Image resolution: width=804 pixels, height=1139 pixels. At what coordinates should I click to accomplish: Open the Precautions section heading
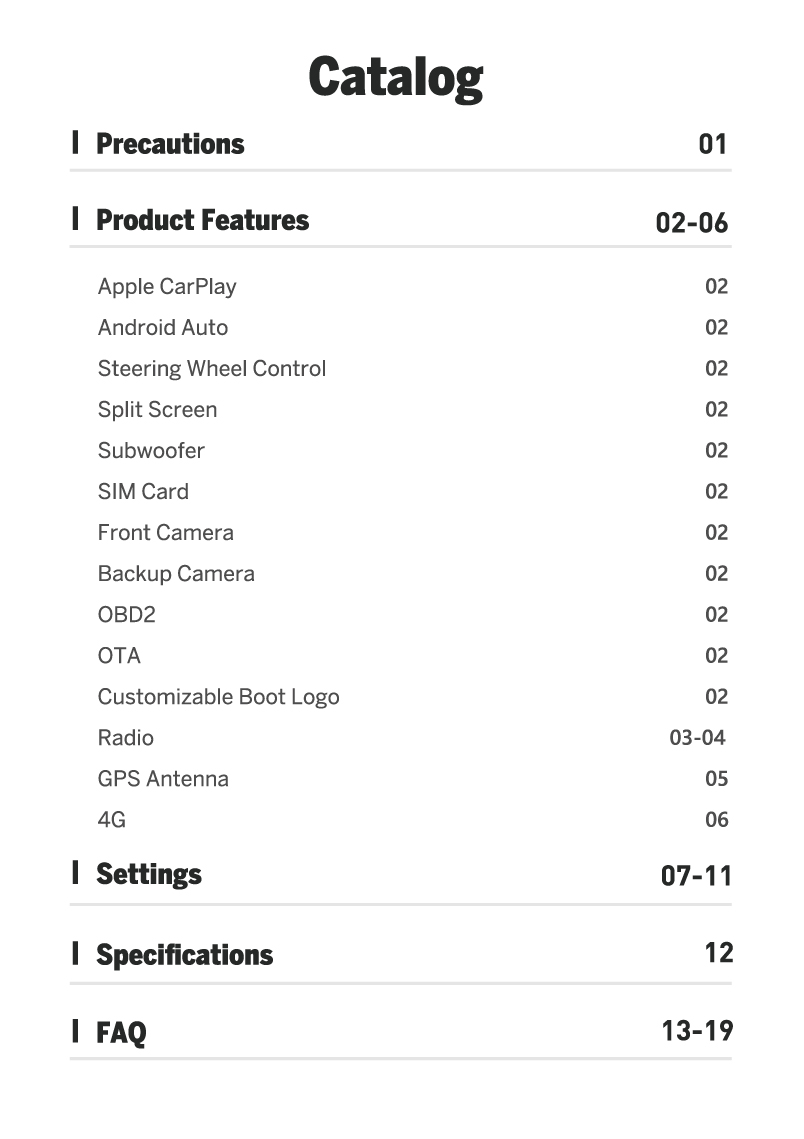170,144
